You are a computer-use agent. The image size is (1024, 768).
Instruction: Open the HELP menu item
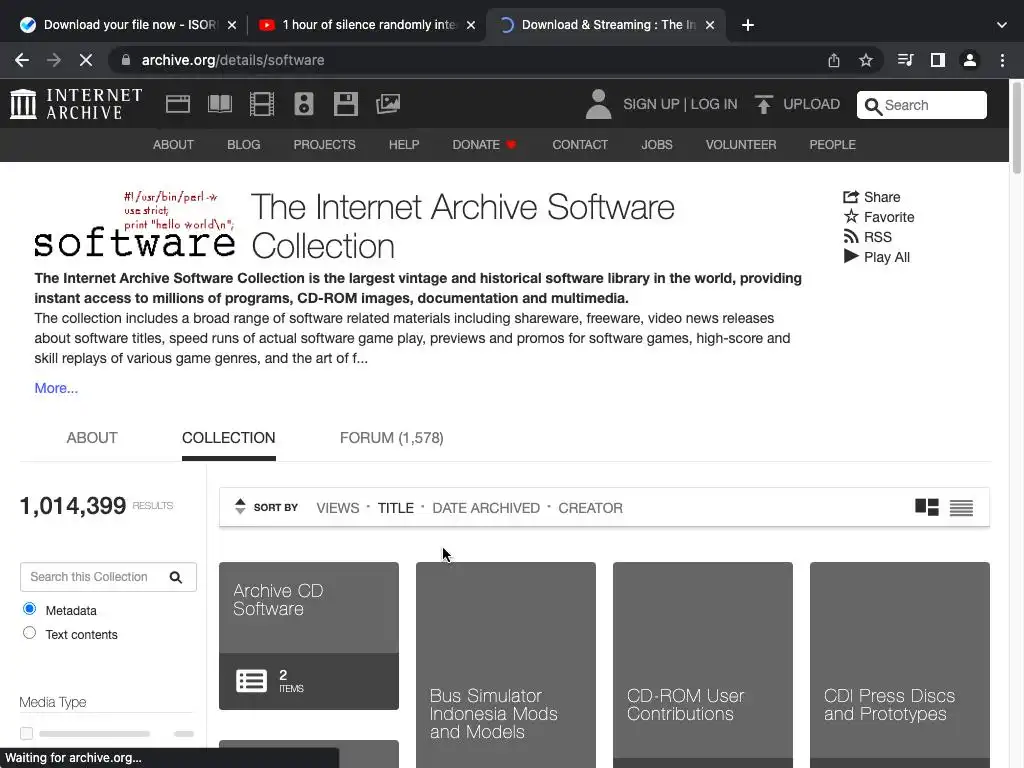(404, 145)
